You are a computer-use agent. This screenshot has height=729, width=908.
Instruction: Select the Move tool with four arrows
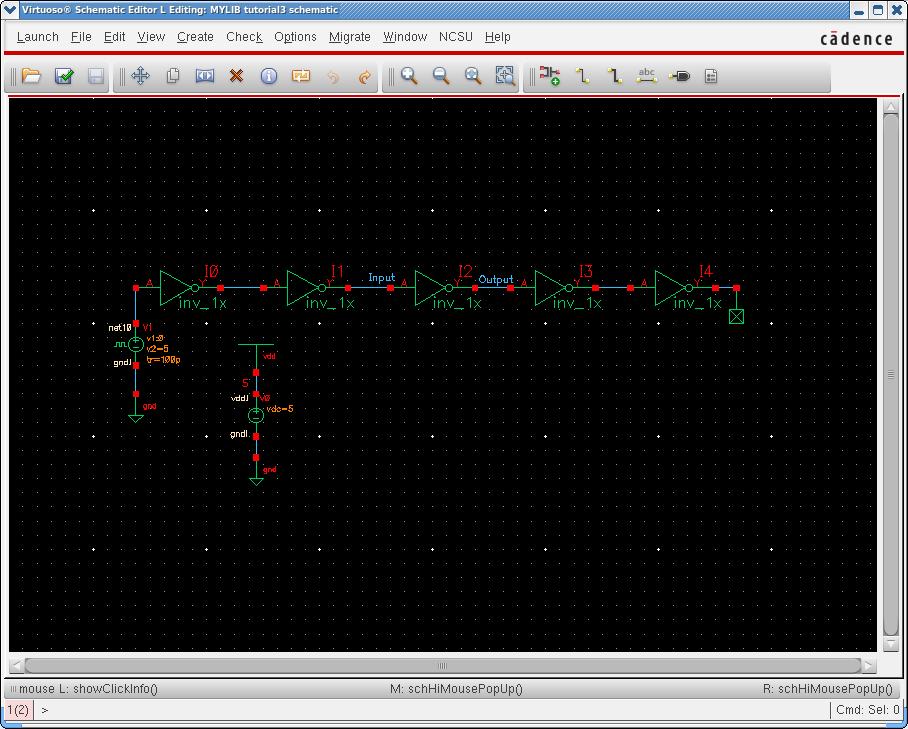pos(141,76)
